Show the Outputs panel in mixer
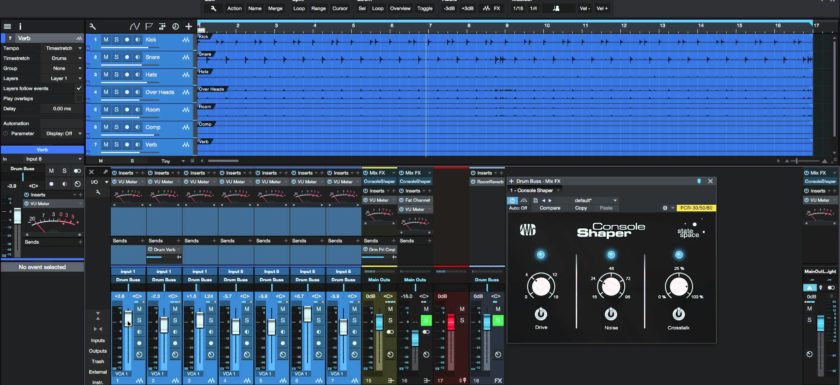Image resolution: width=840 pixels, height=385 pixels. 98,351
